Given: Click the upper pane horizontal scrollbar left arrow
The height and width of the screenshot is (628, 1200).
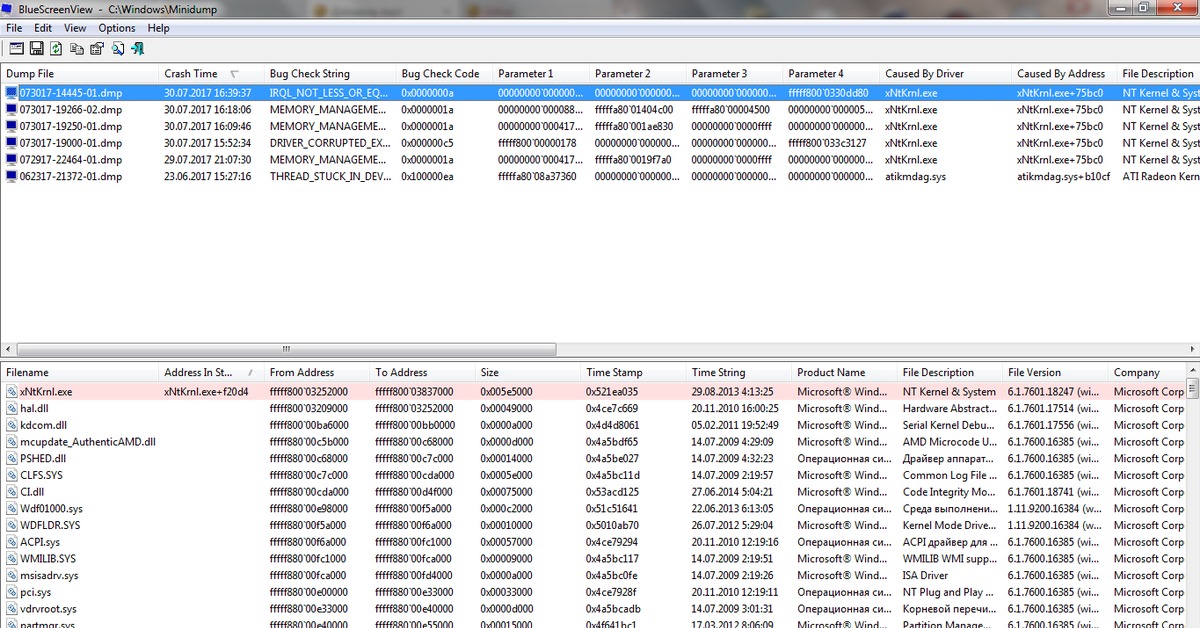Looking at the screenshot, I should pyautogui.click(x=7, y=349).
